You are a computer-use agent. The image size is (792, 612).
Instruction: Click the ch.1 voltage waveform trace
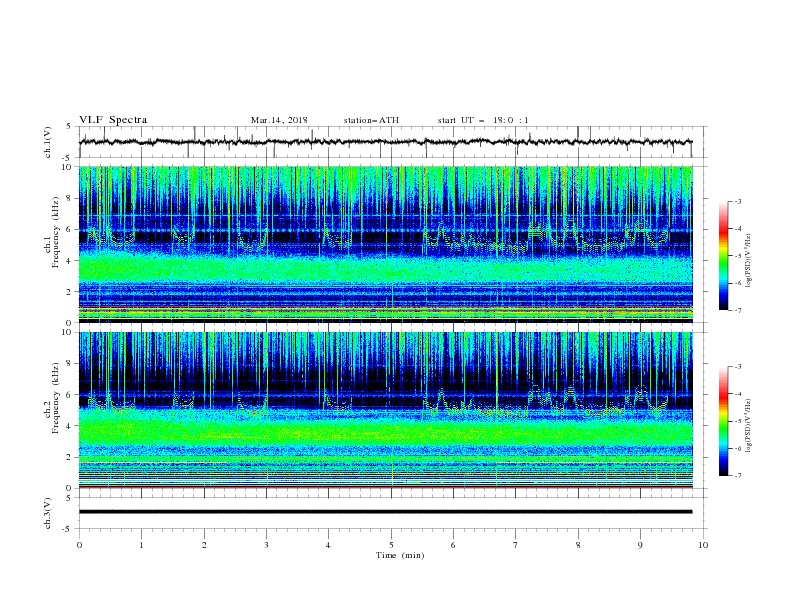(385, 142)
